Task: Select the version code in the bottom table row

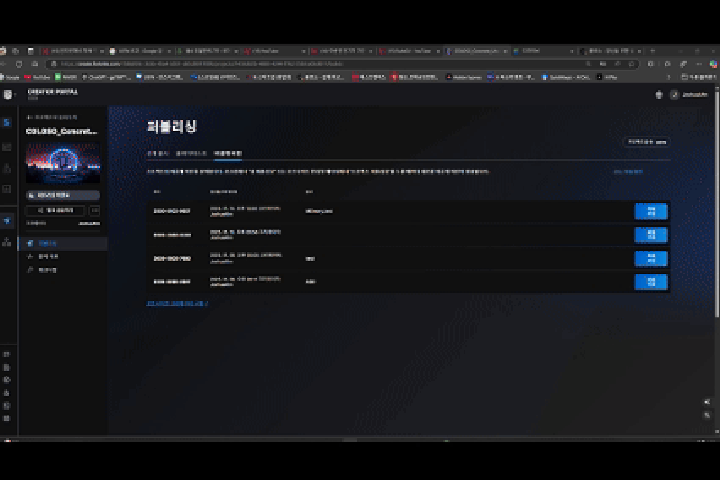Action: tap(172, 282)
